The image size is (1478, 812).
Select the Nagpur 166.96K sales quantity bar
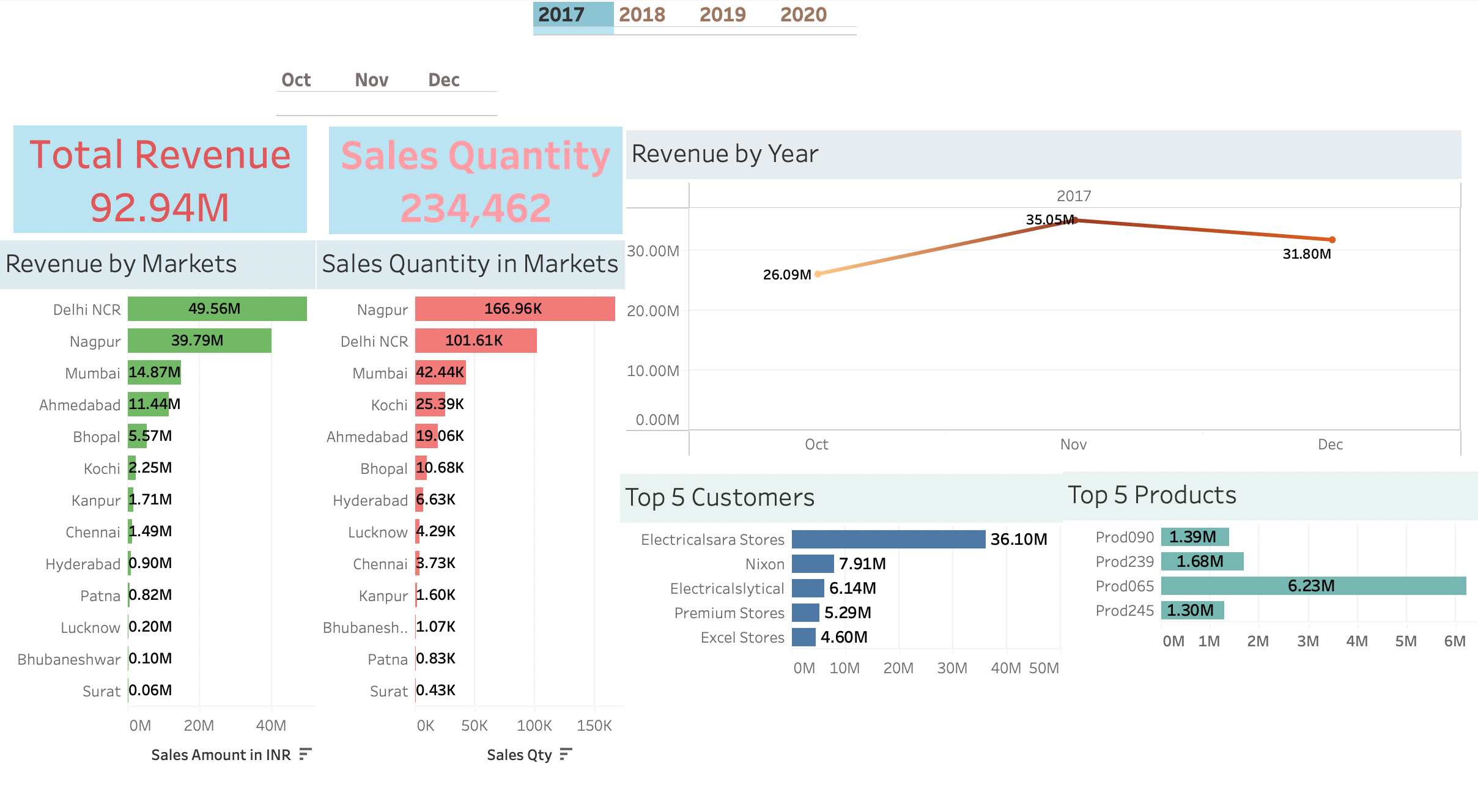[x=514, y=309]
